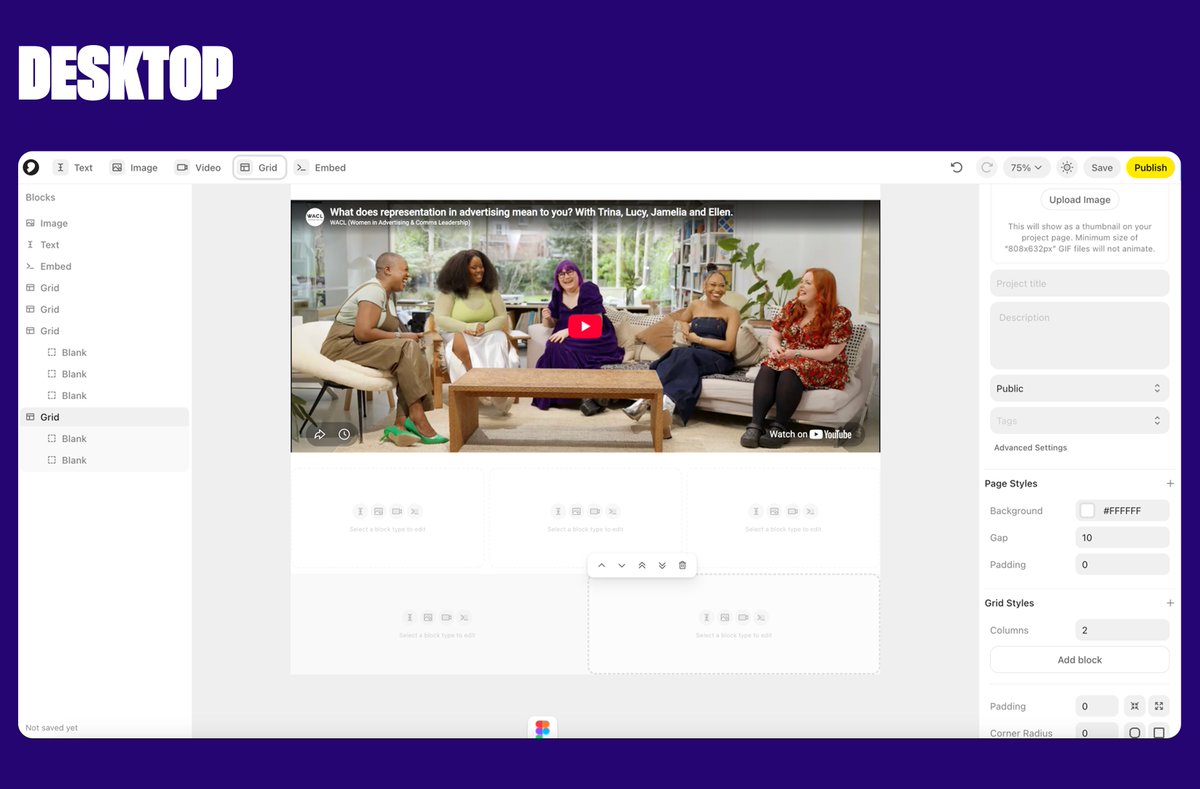Screen dimensions: 1200x789
Task: Select the highlighted Grid tool in toolbar
Action: [260, 167]
